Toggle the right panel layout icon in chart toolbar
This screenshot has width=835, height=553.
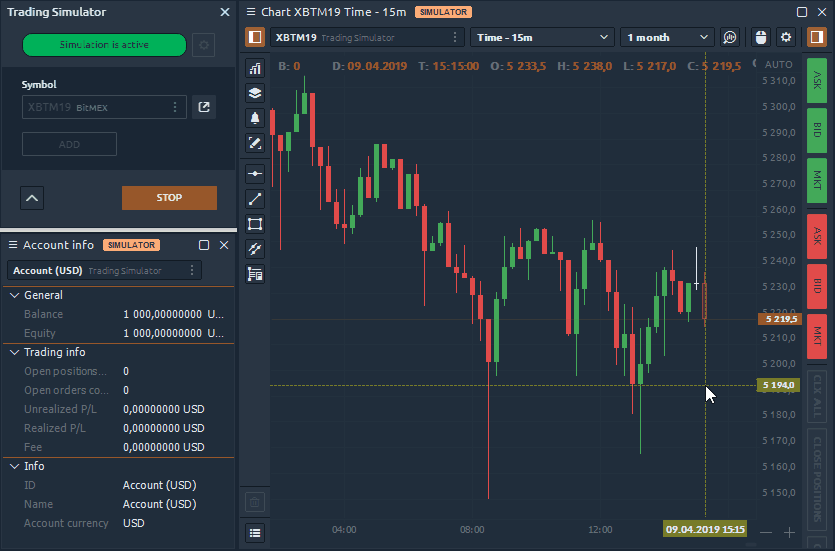[x=816, y=37]
